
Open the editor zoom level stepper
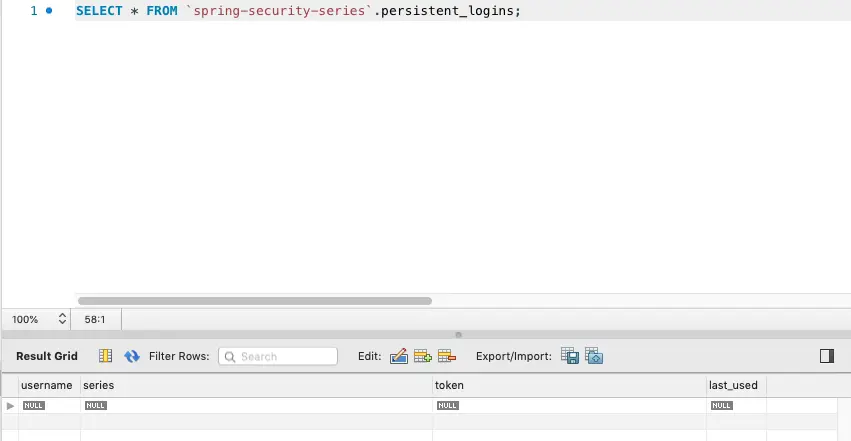(x=62, y=319)
